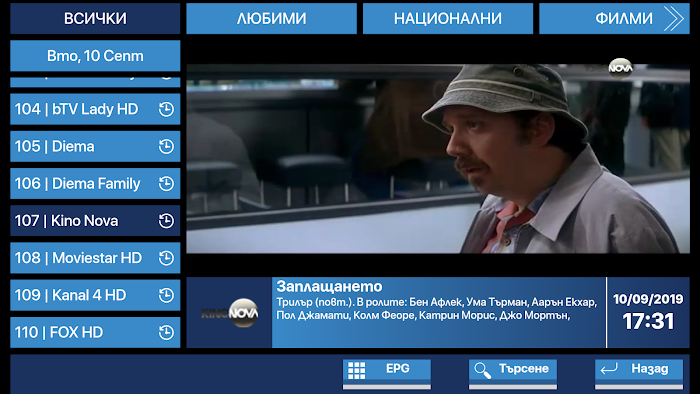
Task: Open Търсене search
Action: (512, 374)
